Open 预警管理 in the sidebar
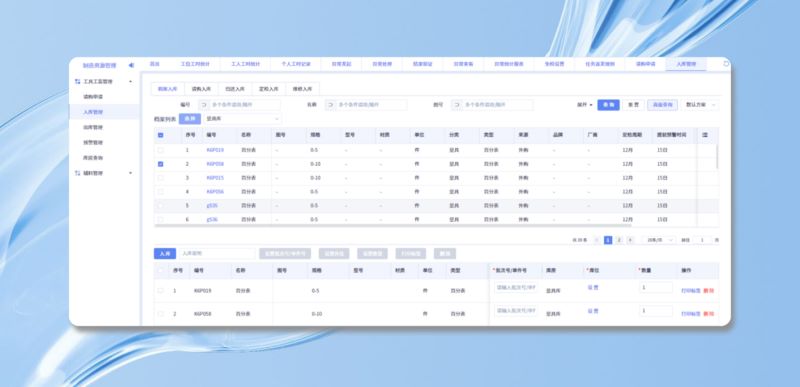The image size is (800, 387). click(93, 142)
